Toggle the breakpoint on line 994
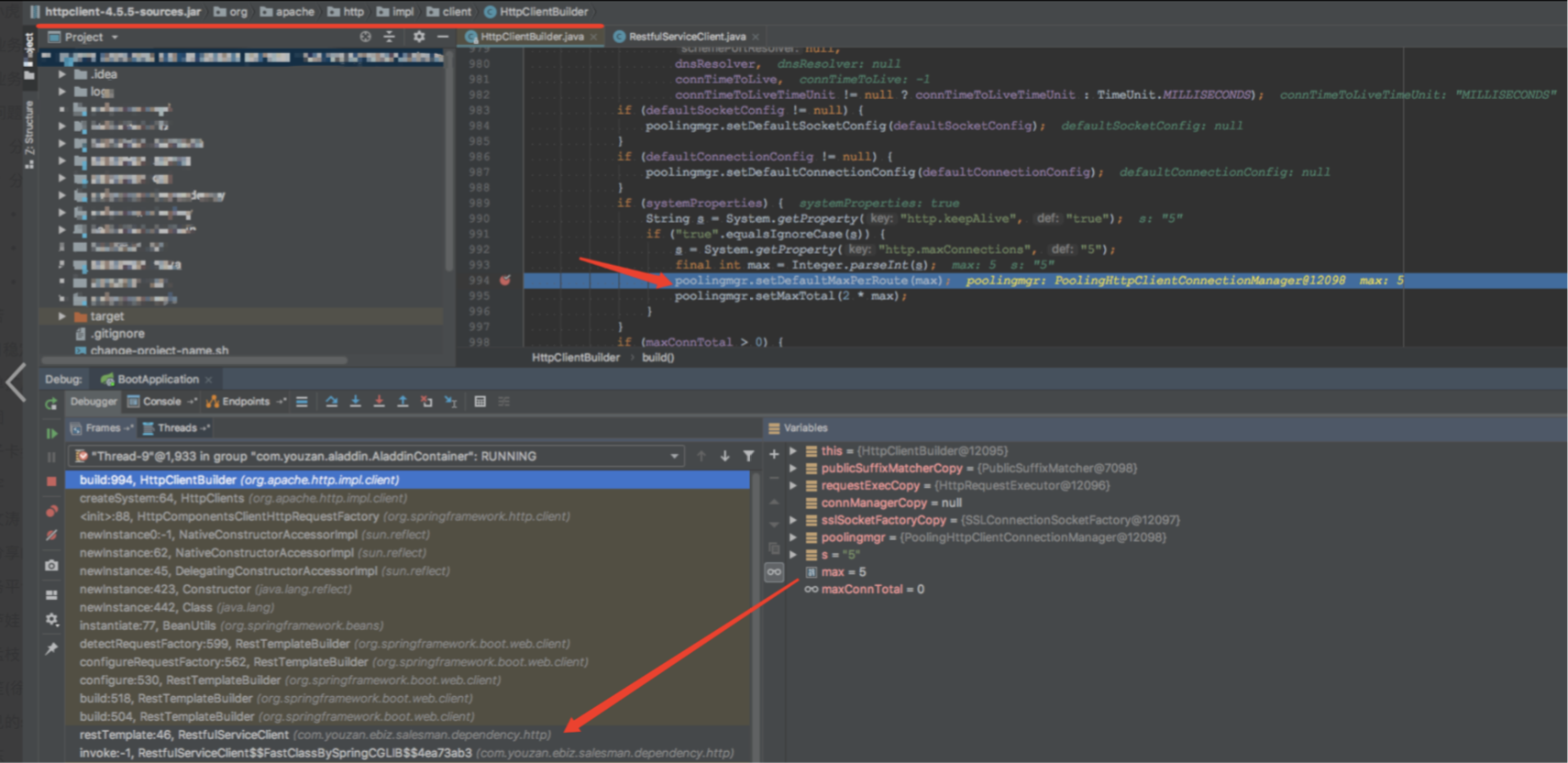 504,281
